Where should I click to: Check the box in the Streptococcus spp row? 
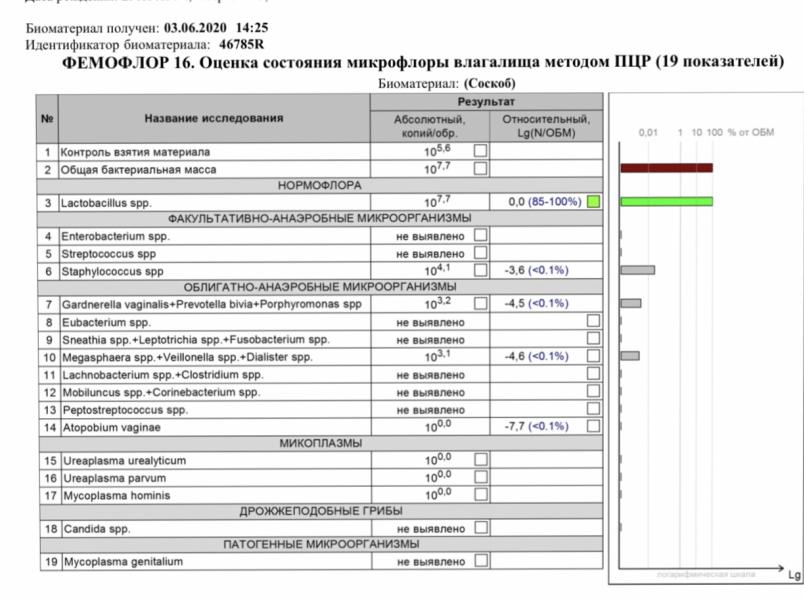click(480, 252)
